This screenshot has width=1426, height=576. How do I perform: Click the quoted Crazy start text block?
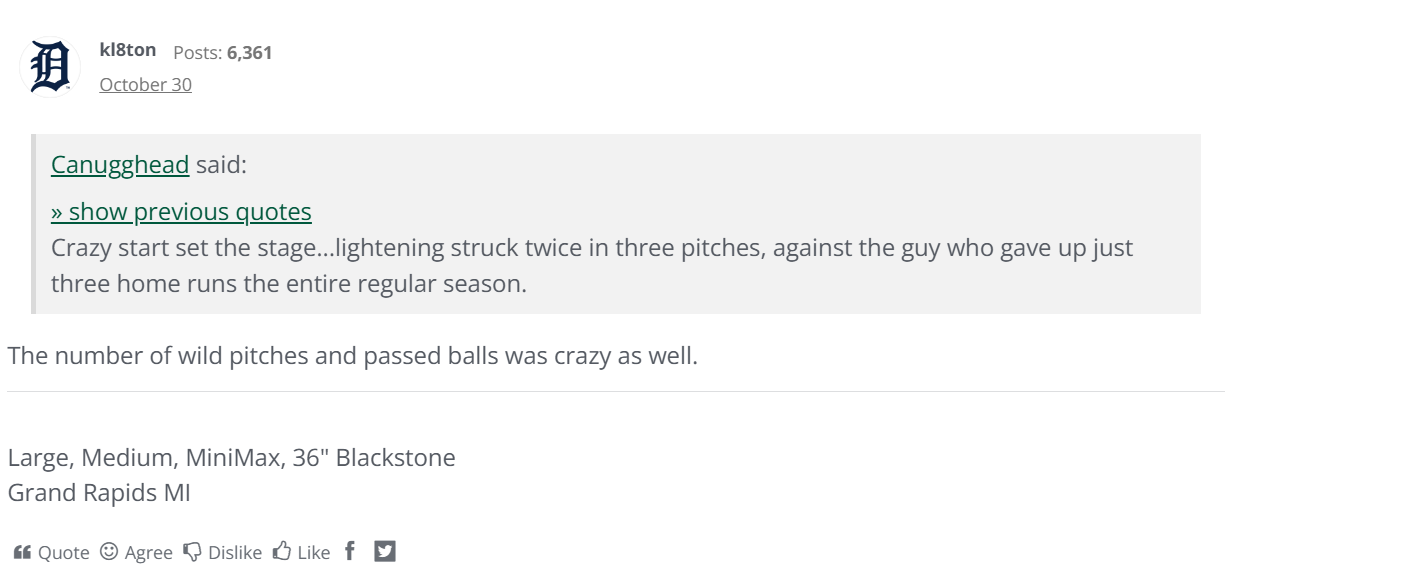[591, 266]
